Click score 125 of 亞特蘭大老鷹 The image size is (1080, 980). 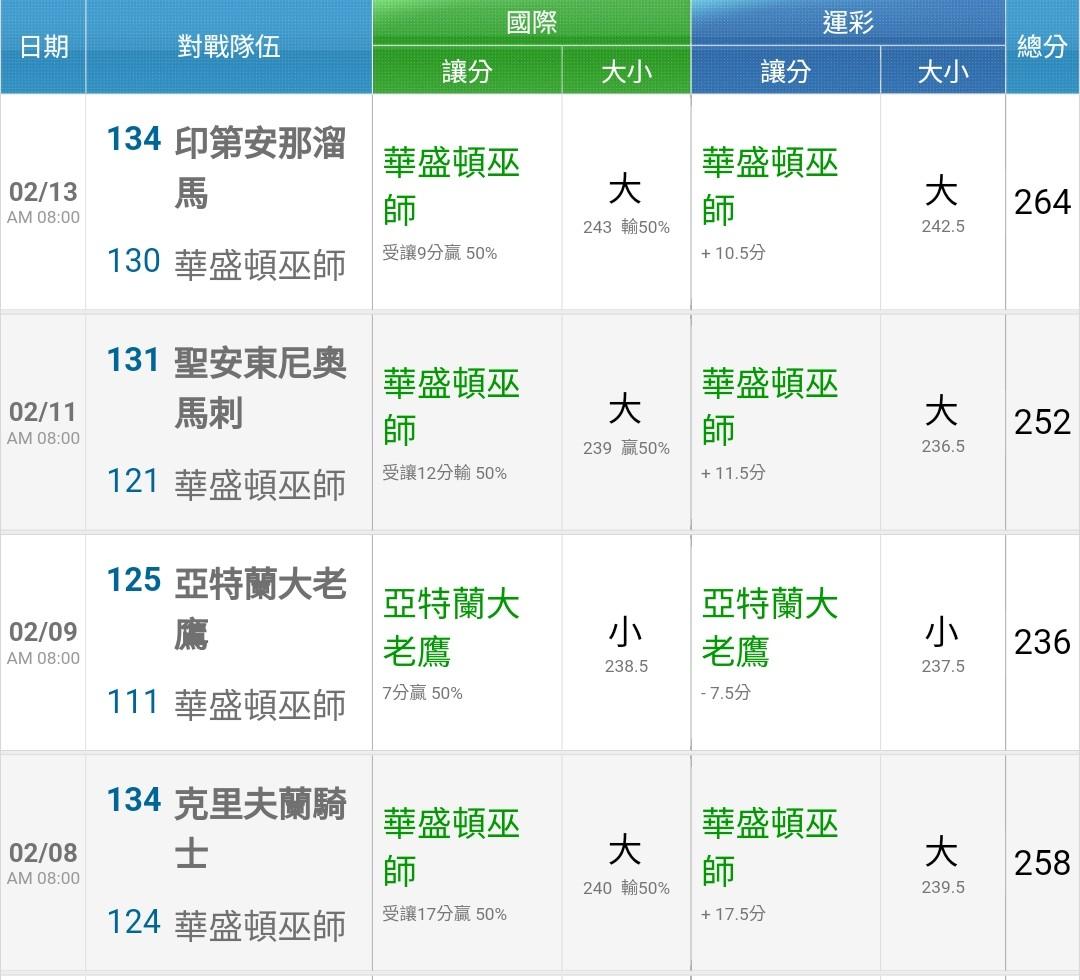pyautogui.click(x=134, y=580)
